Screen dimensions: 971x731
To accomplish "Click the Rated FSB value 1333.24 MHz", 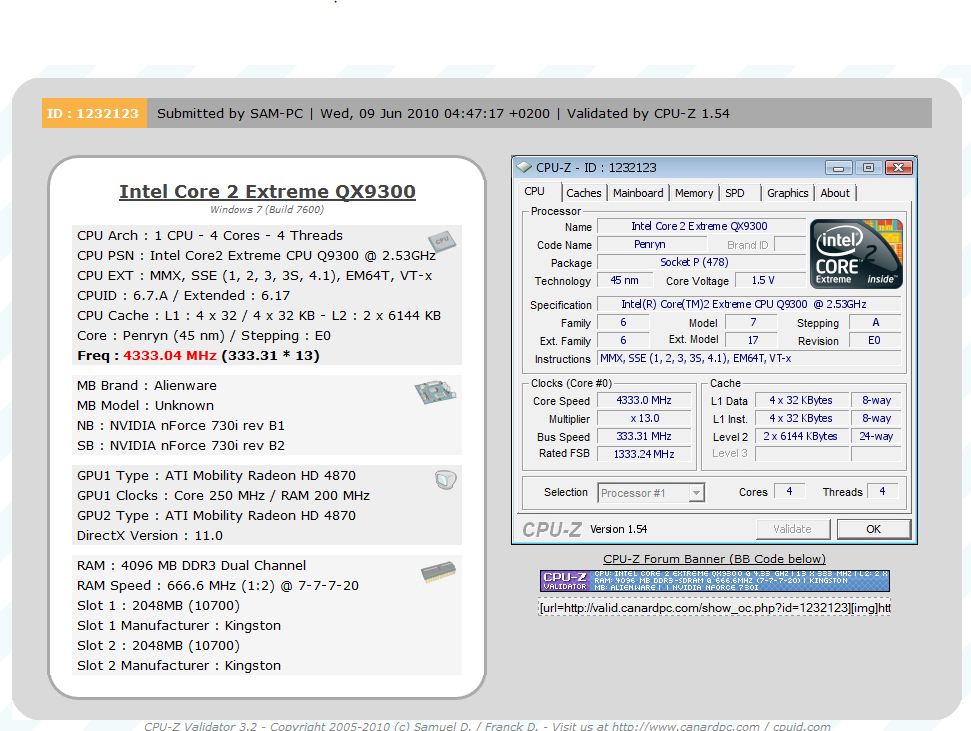I will pyautogui.click(x=644, y=454).
